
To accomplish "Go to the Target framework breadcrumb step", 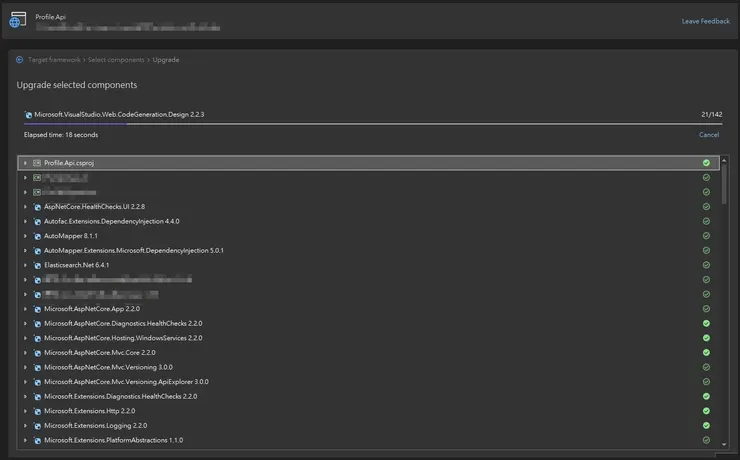I will point(54,60).
